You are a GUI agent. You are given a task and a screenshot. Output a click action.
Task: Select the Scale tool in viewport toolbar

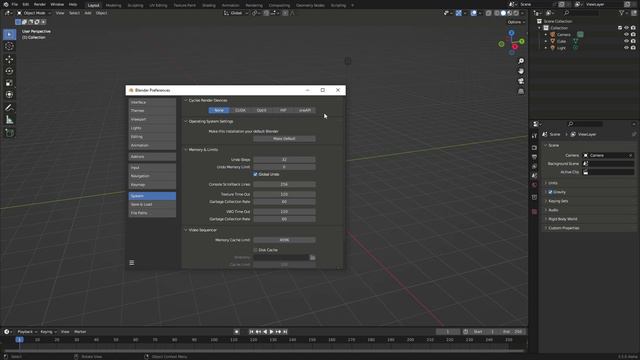(x=9, y=83)
